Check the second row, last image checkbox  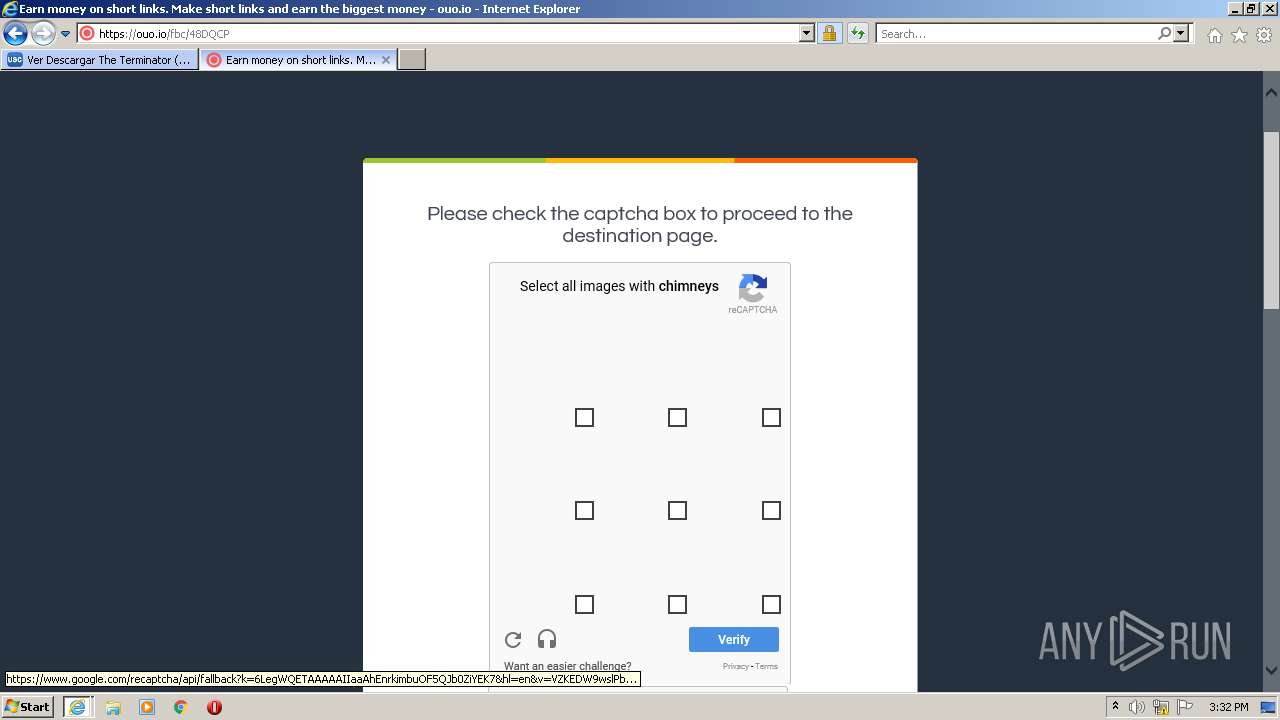click(771, 510)
